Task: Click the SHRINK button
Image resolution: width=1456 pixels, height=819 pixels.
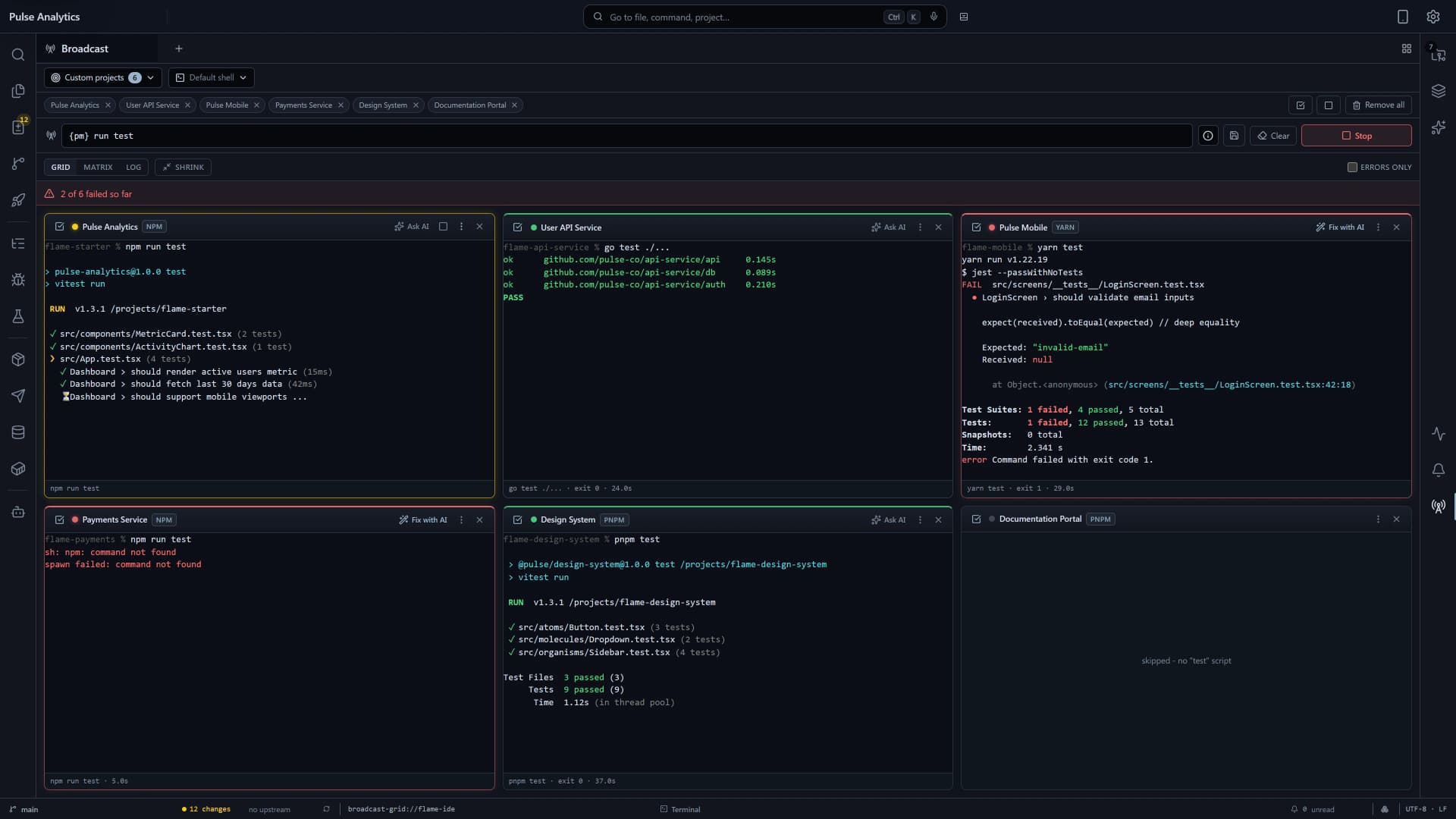Action: [x=183, y=168]
